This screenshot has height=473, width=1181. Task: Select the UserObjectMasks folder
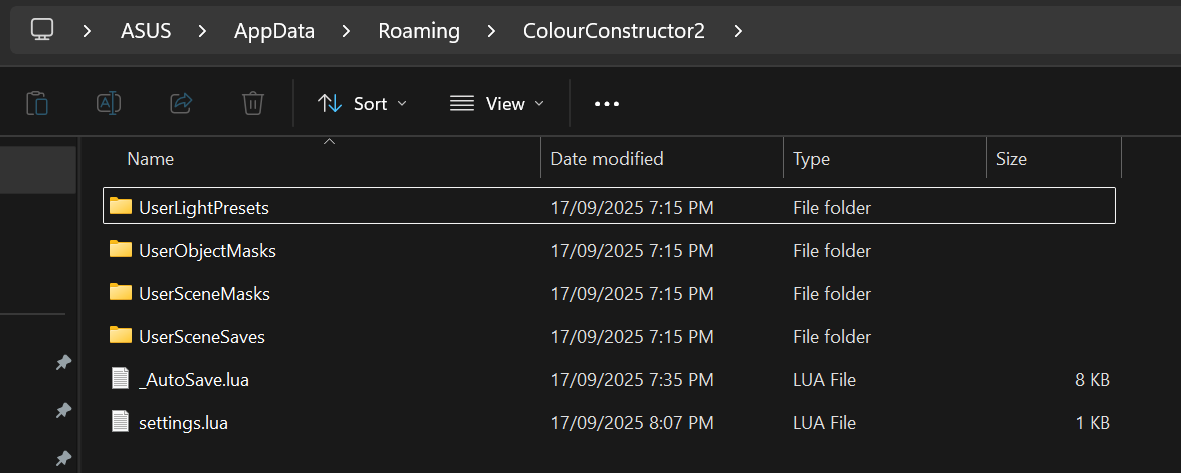[x=207, y=250]
